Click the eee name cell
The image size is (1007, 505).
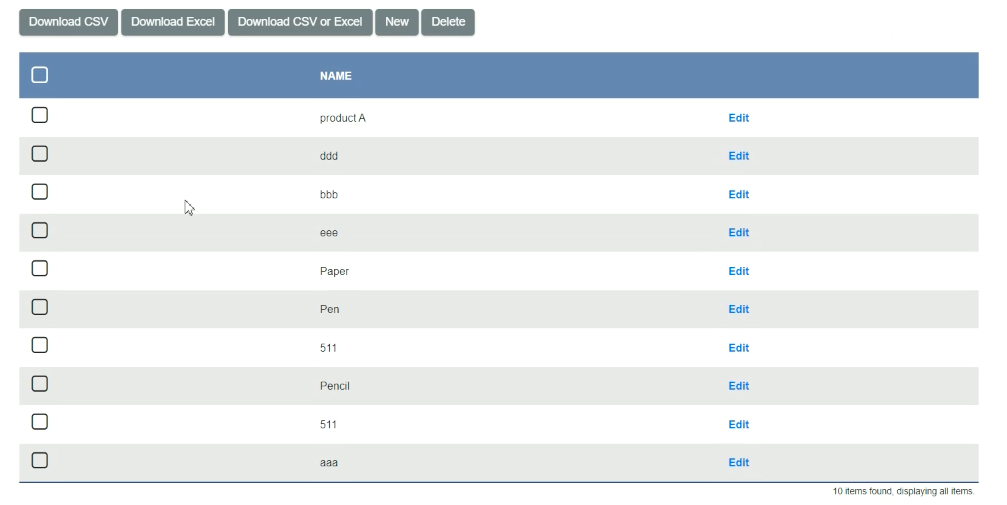[x=329, y=233]
